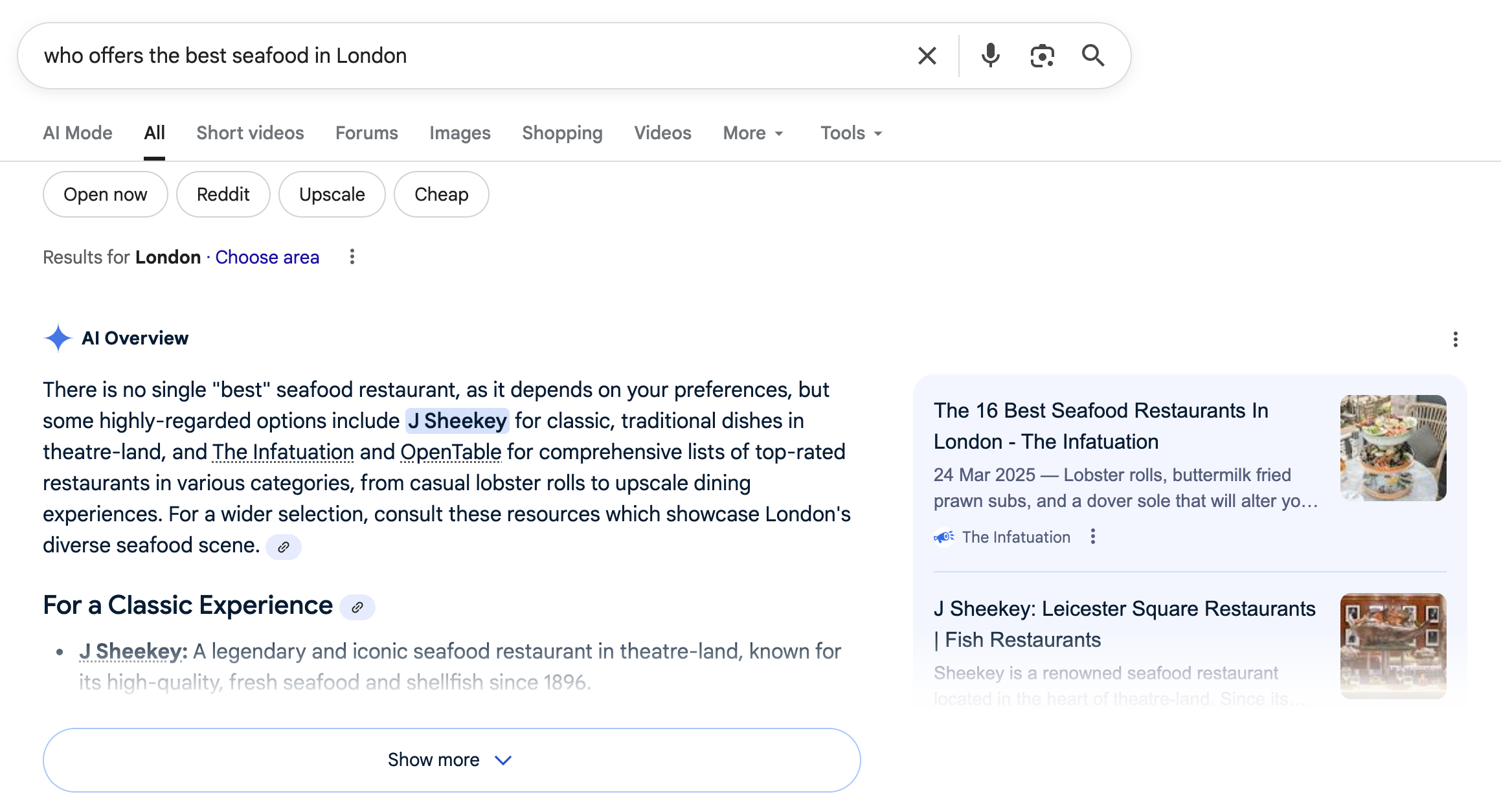Start voice search with microphone icon

pyautogui.click(x=990, y=56)
